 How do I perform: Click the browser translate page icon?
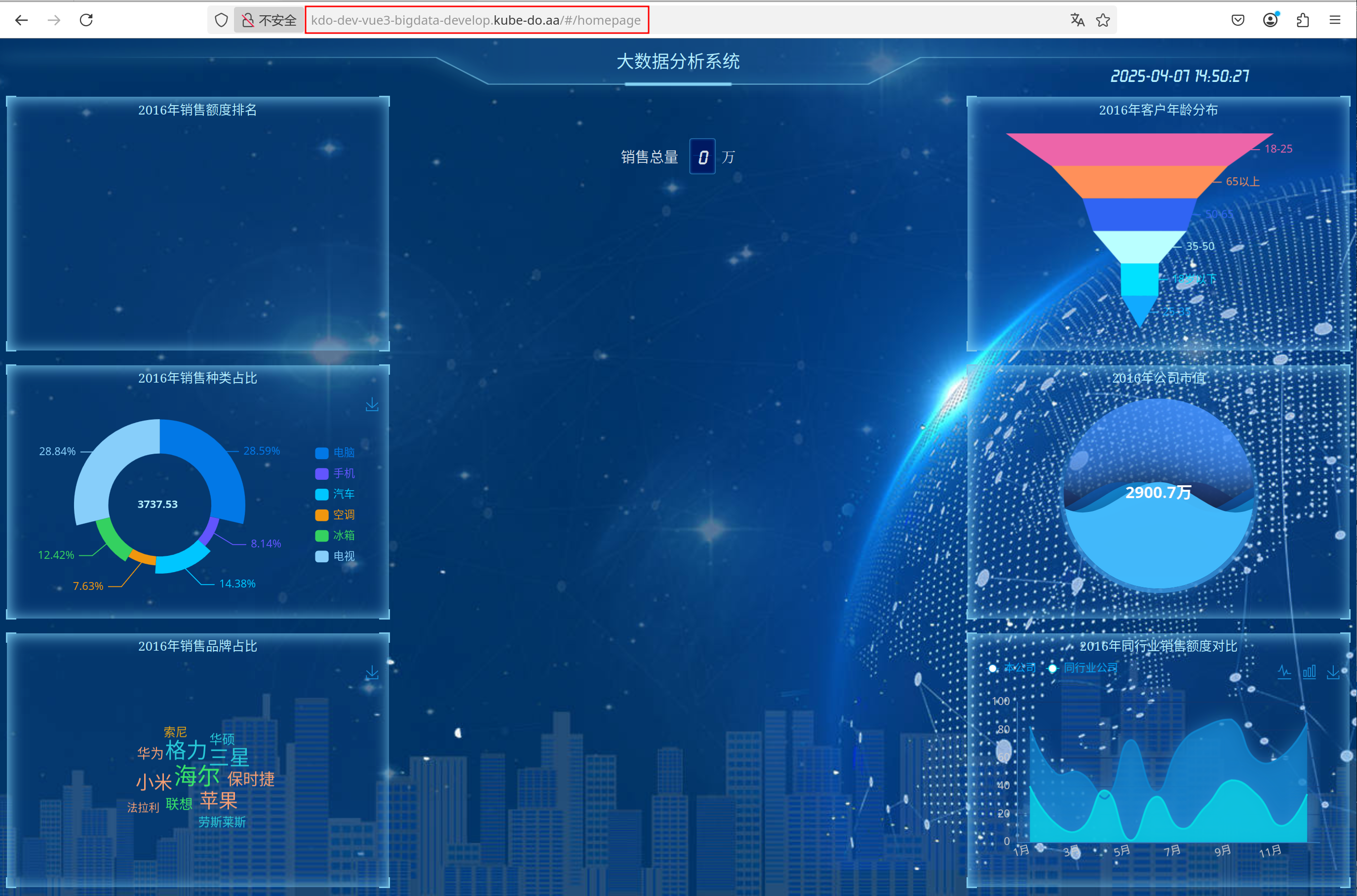point(1077,20)
